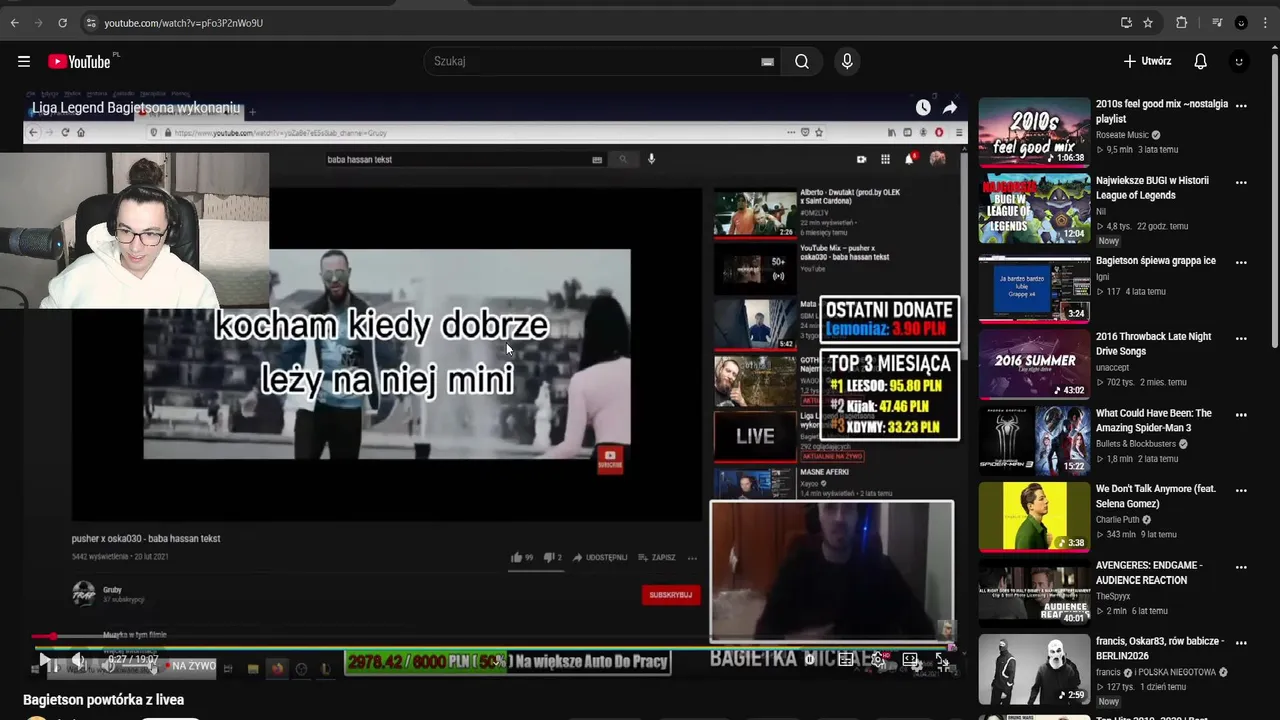Open YouTube notifications bell
Screen dimensions: 1280x720
coord(1201,62)
